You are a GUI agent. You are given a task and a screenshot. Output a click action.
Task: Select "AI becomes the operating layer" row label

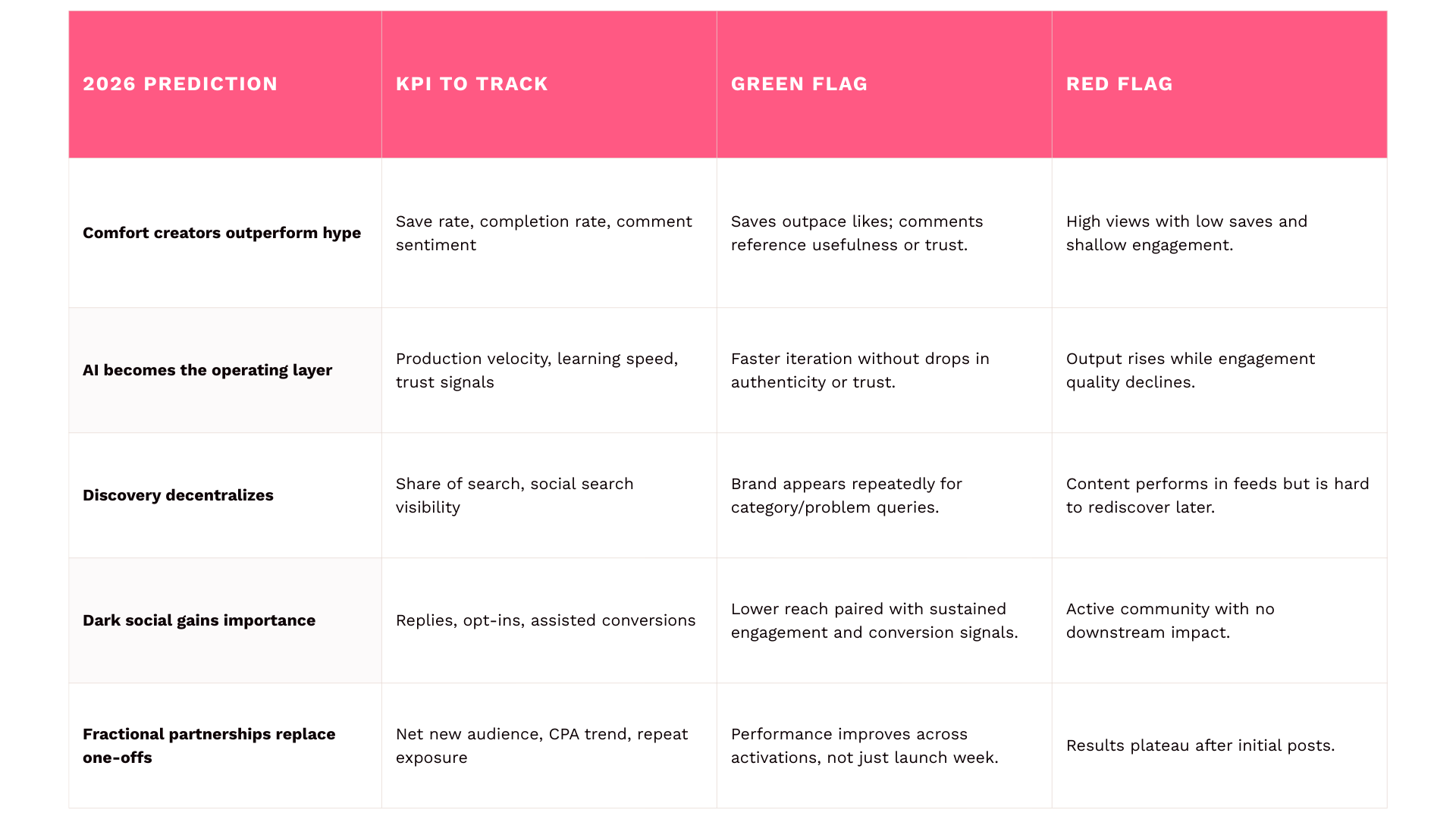207,370
